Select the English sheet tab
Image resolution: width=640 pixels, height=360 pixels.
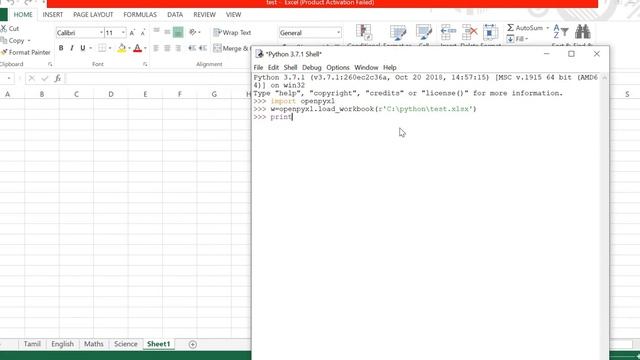tap(62, 344)
